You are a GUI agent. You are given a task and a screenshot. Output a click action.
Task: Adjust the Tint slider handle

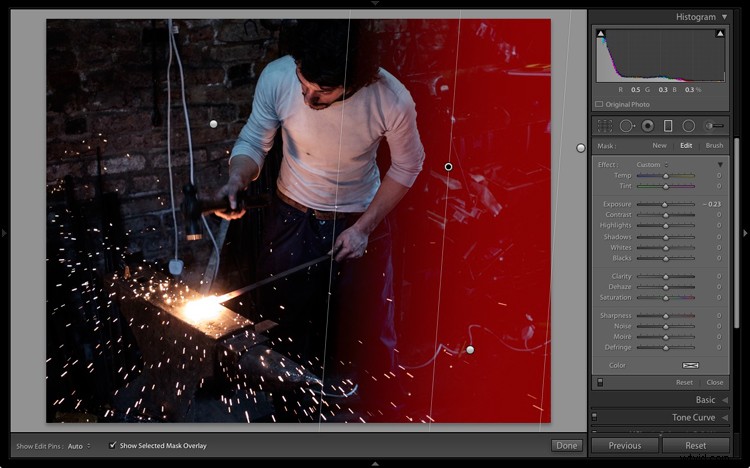(x=665, y=187)
